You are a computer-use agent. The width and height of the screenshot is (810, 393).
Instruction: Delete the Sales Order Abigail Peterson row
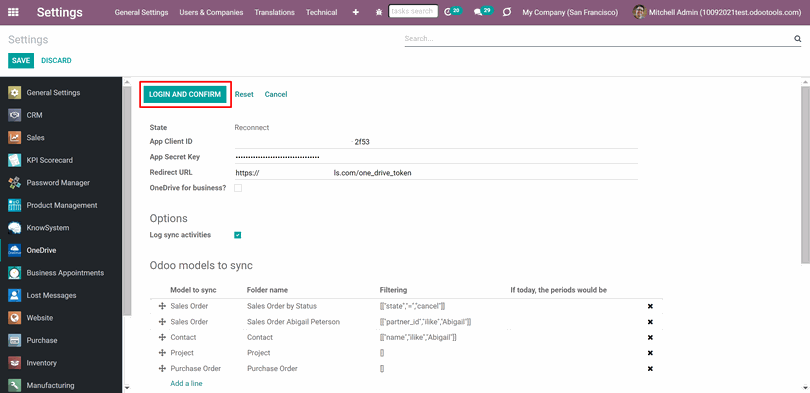(x=650, y=322)
